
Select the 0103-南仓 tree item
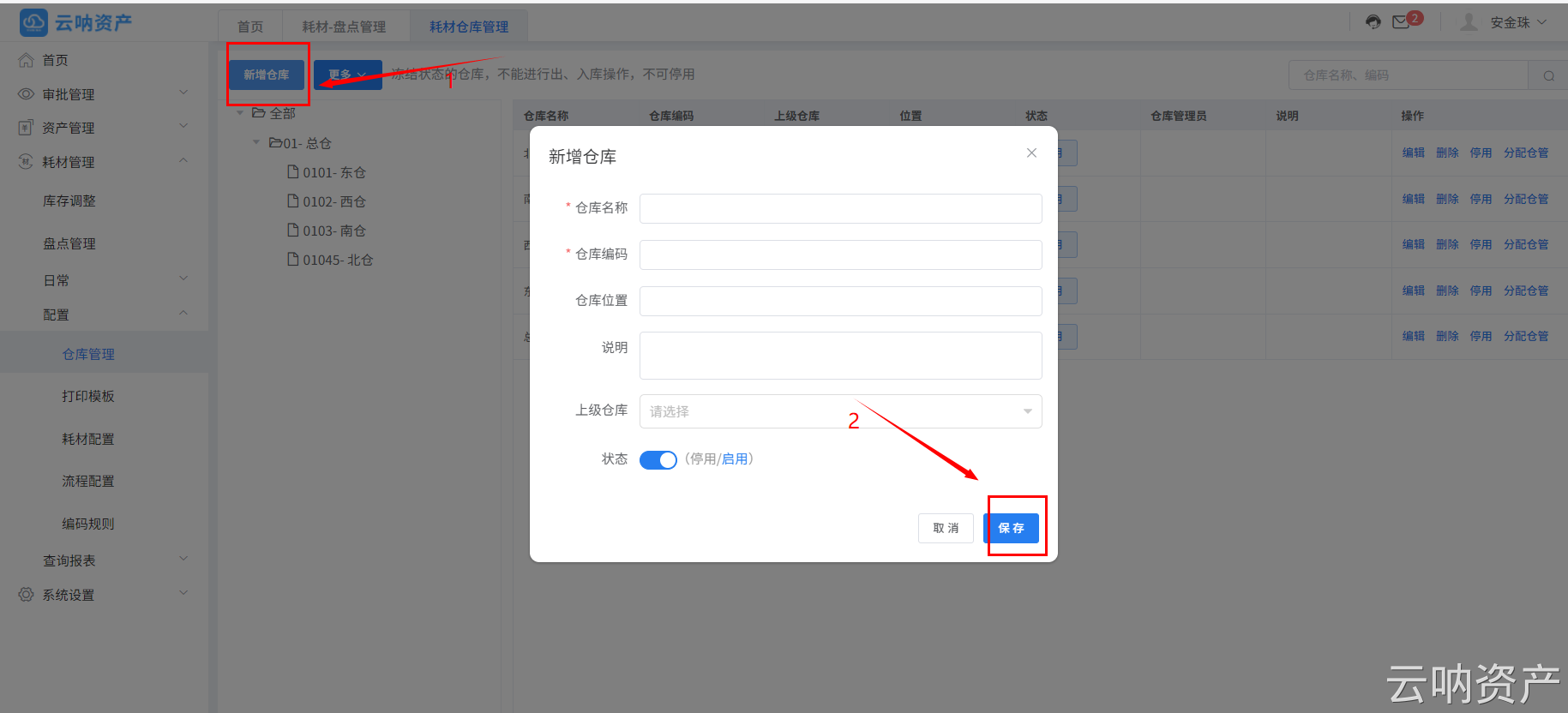click(x=334, y=231)
